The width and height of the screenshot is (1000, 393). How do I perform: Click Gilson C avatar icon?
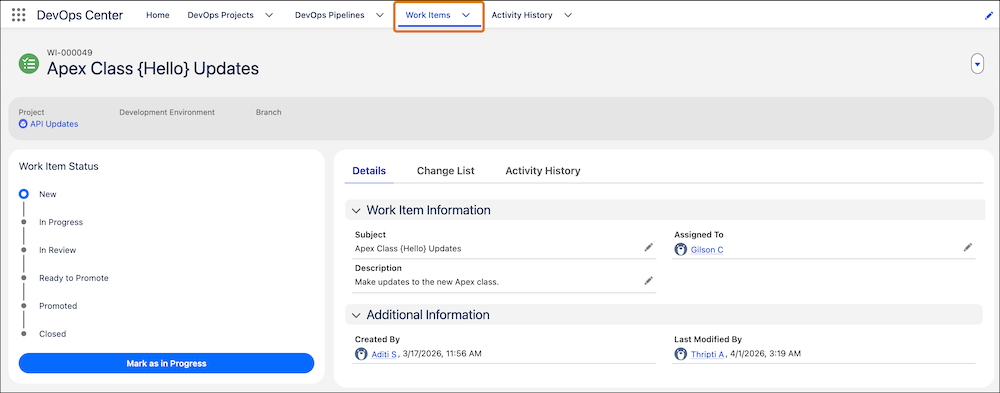[x=680, y=249]
